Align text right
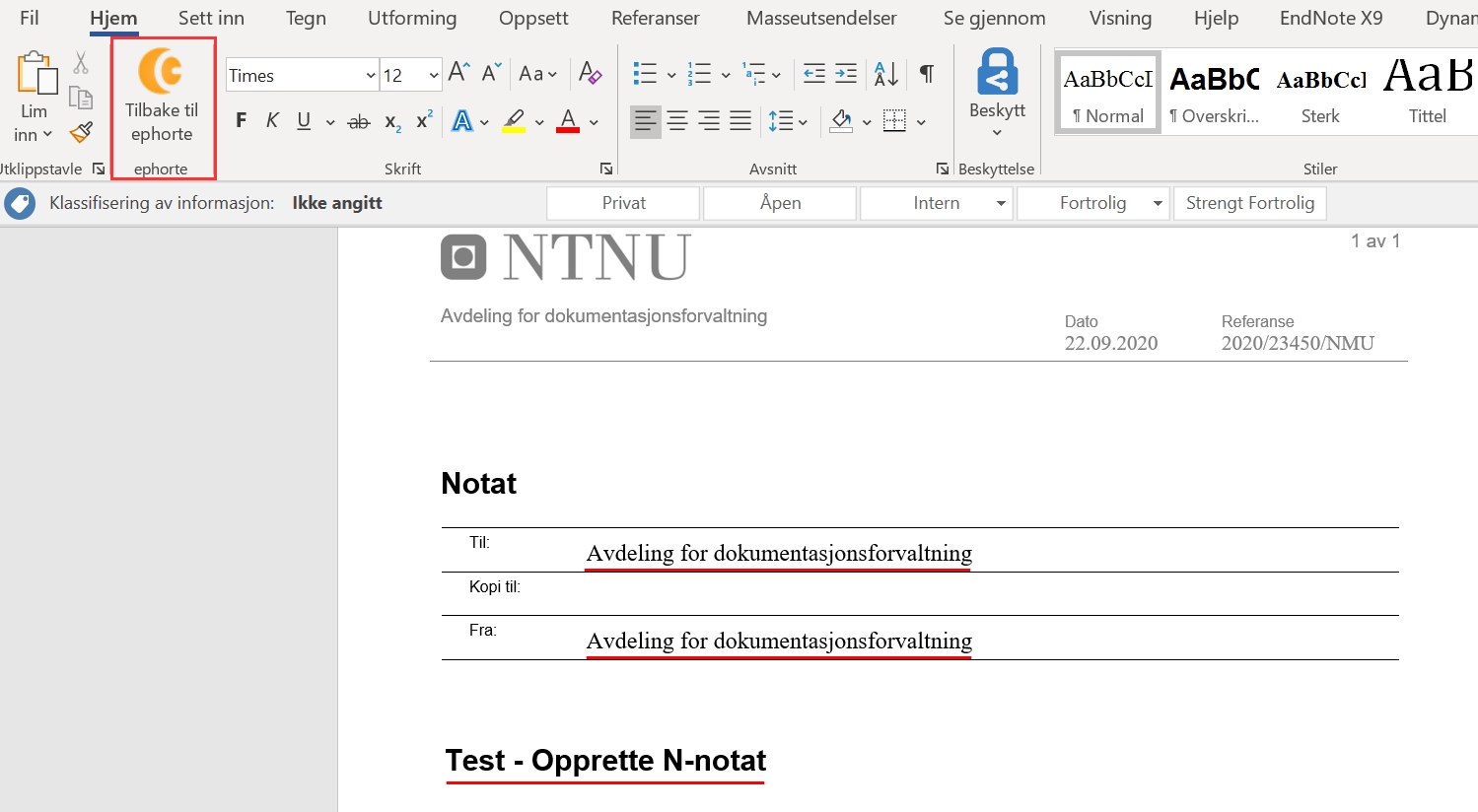Screen dimensions: 1478x812 (x=709, y=121)
